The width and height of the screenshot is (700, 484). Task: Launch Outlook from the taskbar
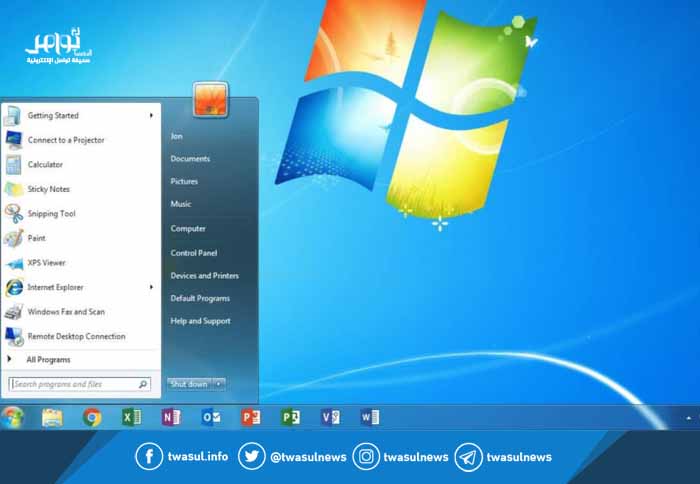click(x=211, y=417)
